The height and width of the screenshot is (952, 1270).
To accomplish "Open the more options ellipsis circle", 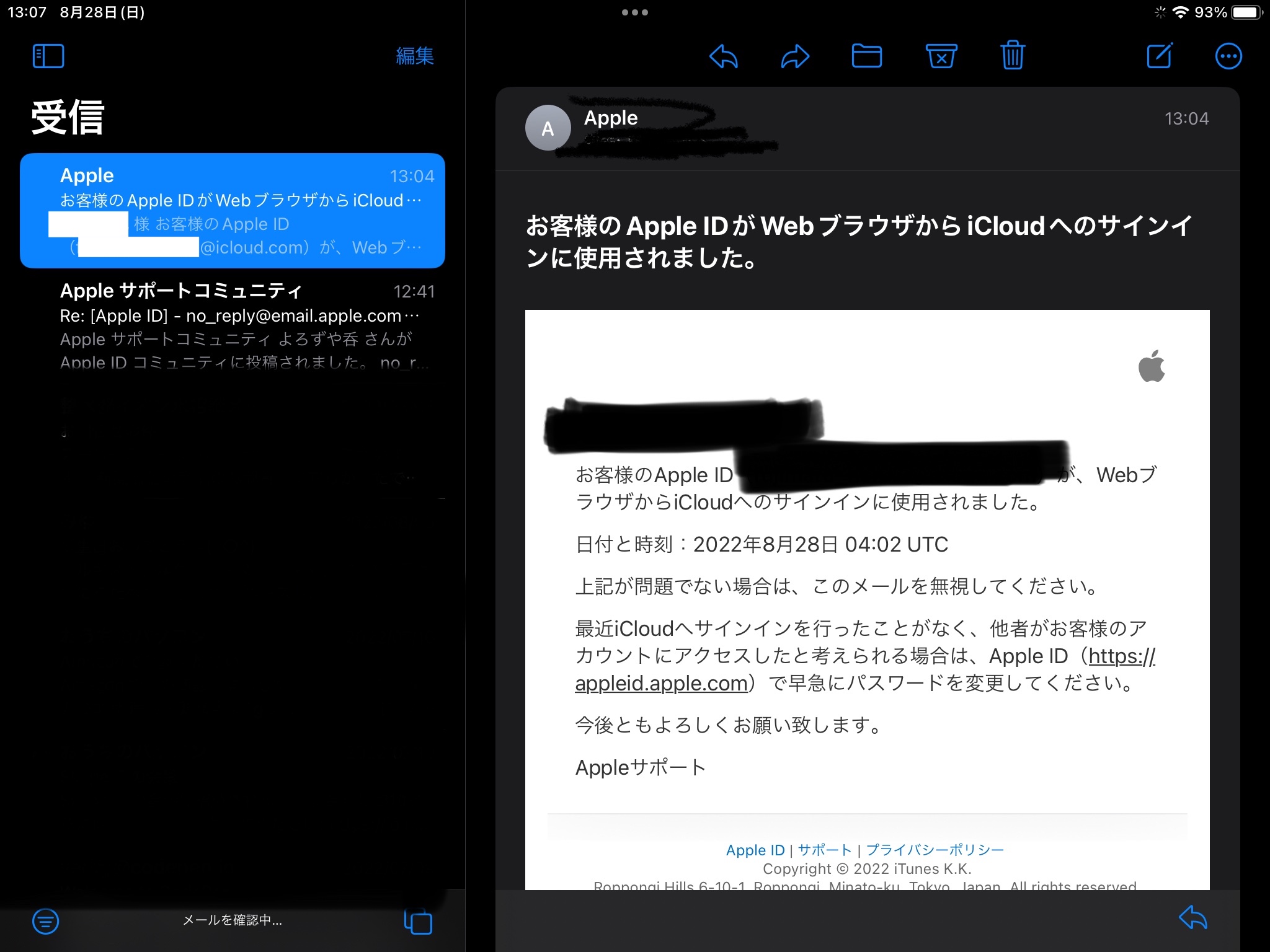I will [1228, 56].
